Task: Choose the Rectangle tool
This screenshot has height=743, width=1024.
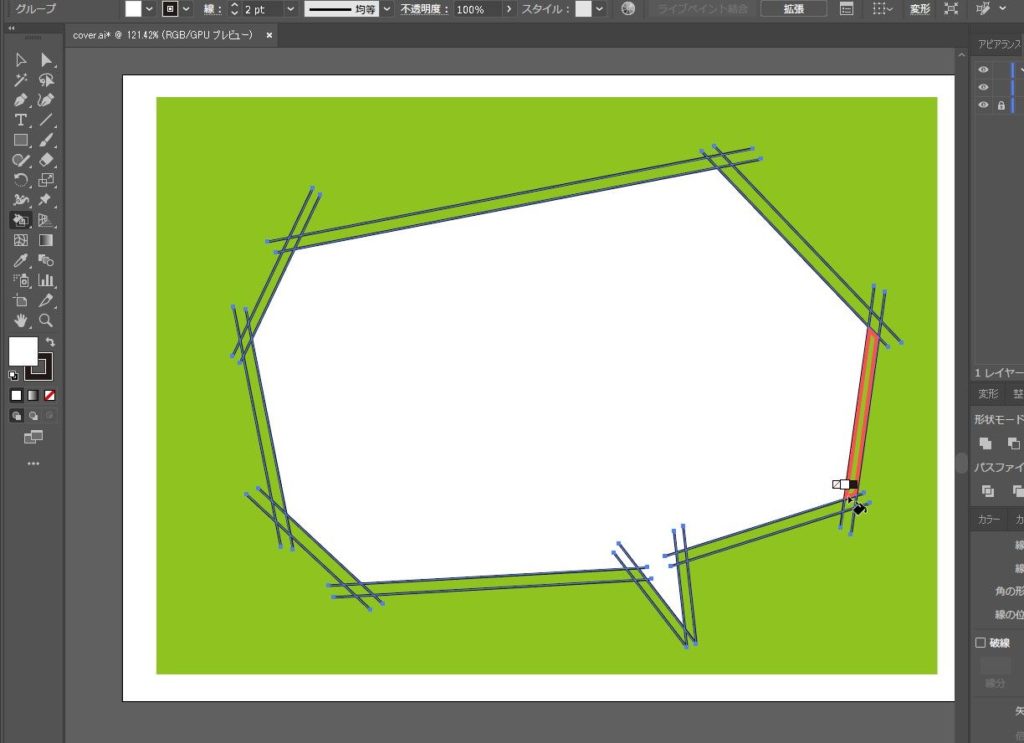Action: (x=20, y=140)
